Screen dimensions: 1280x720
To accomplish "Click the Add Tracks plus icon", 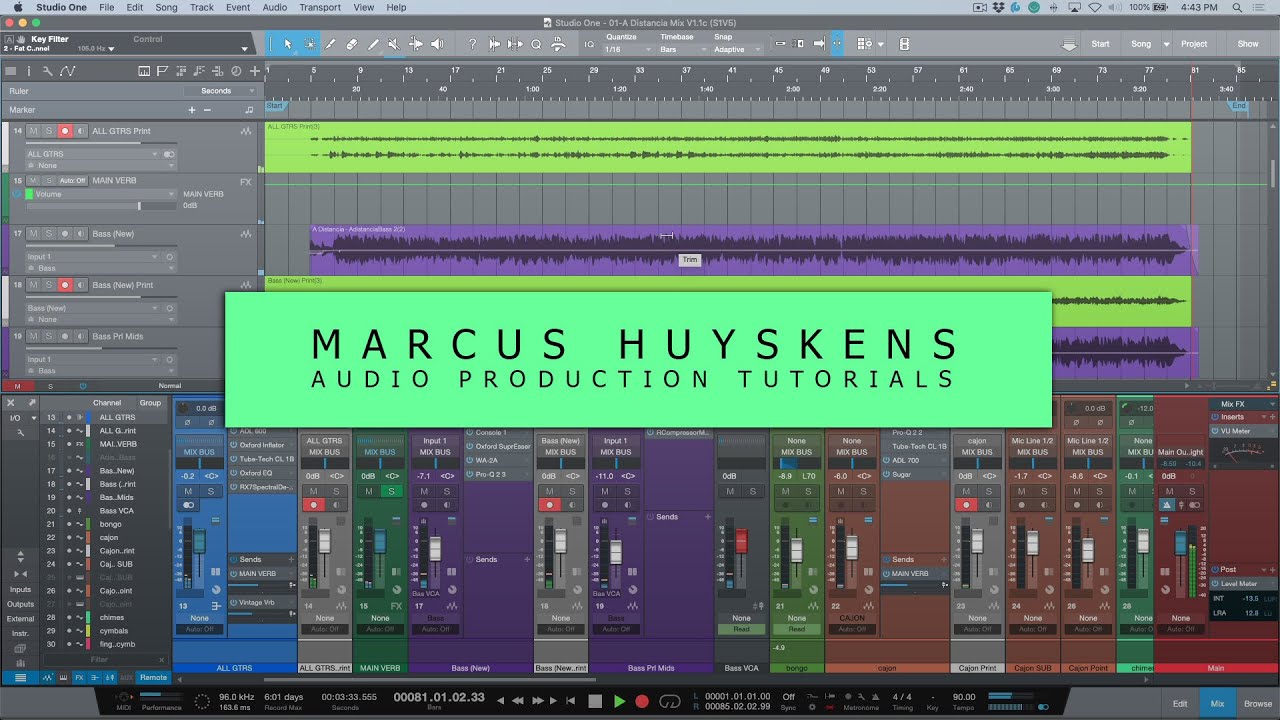I will 254,71.
